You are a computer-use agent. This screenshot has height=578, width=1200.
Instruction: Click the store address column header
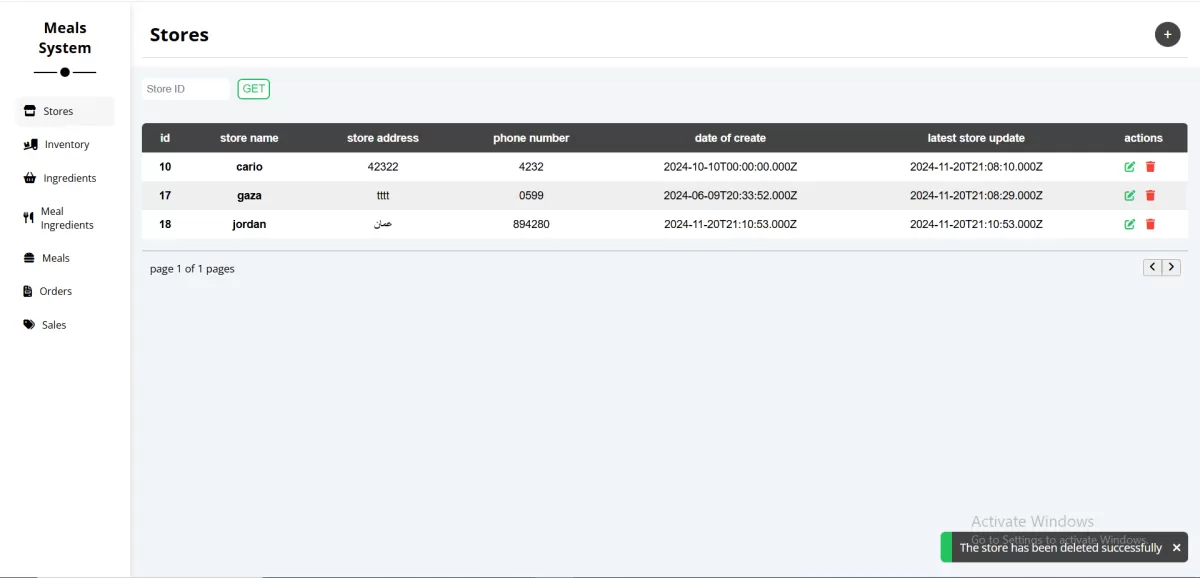(383, 138)
